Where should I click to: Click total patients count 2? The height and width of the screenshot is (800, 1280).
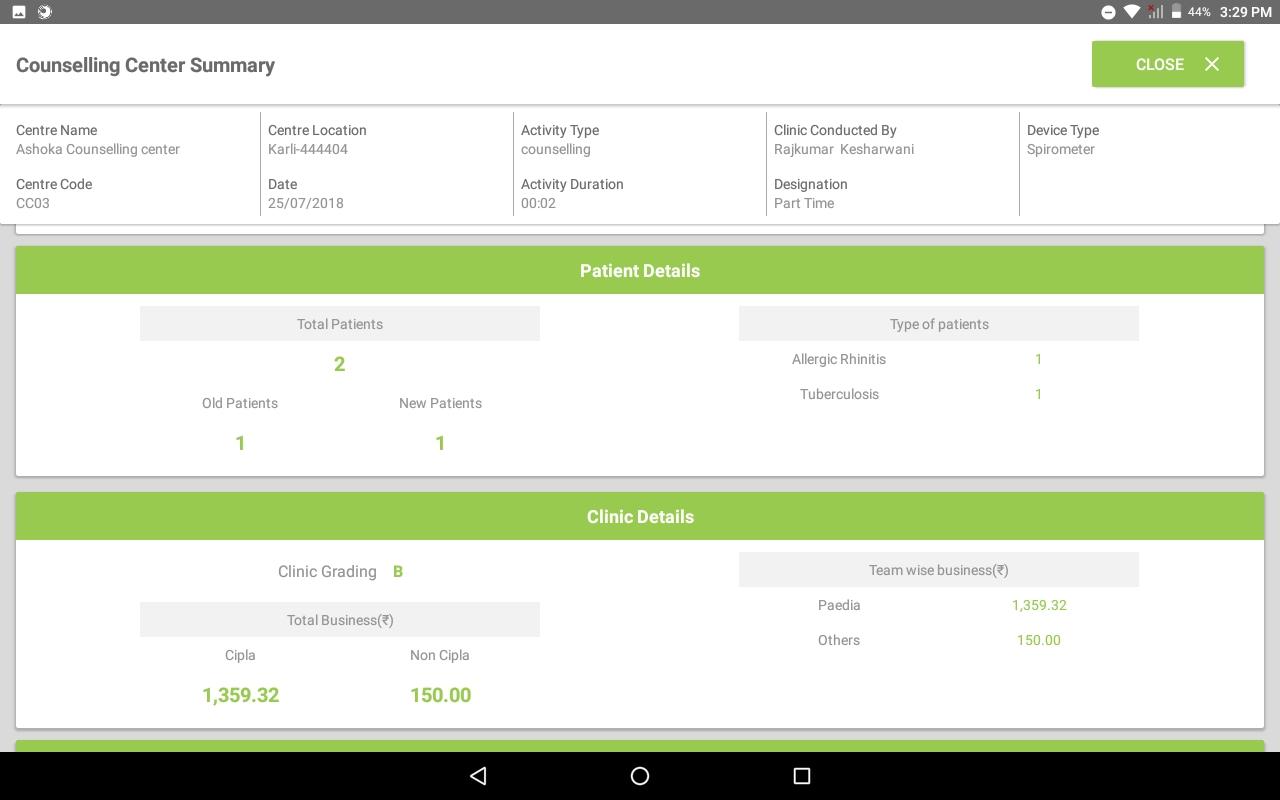coord(340,364)
